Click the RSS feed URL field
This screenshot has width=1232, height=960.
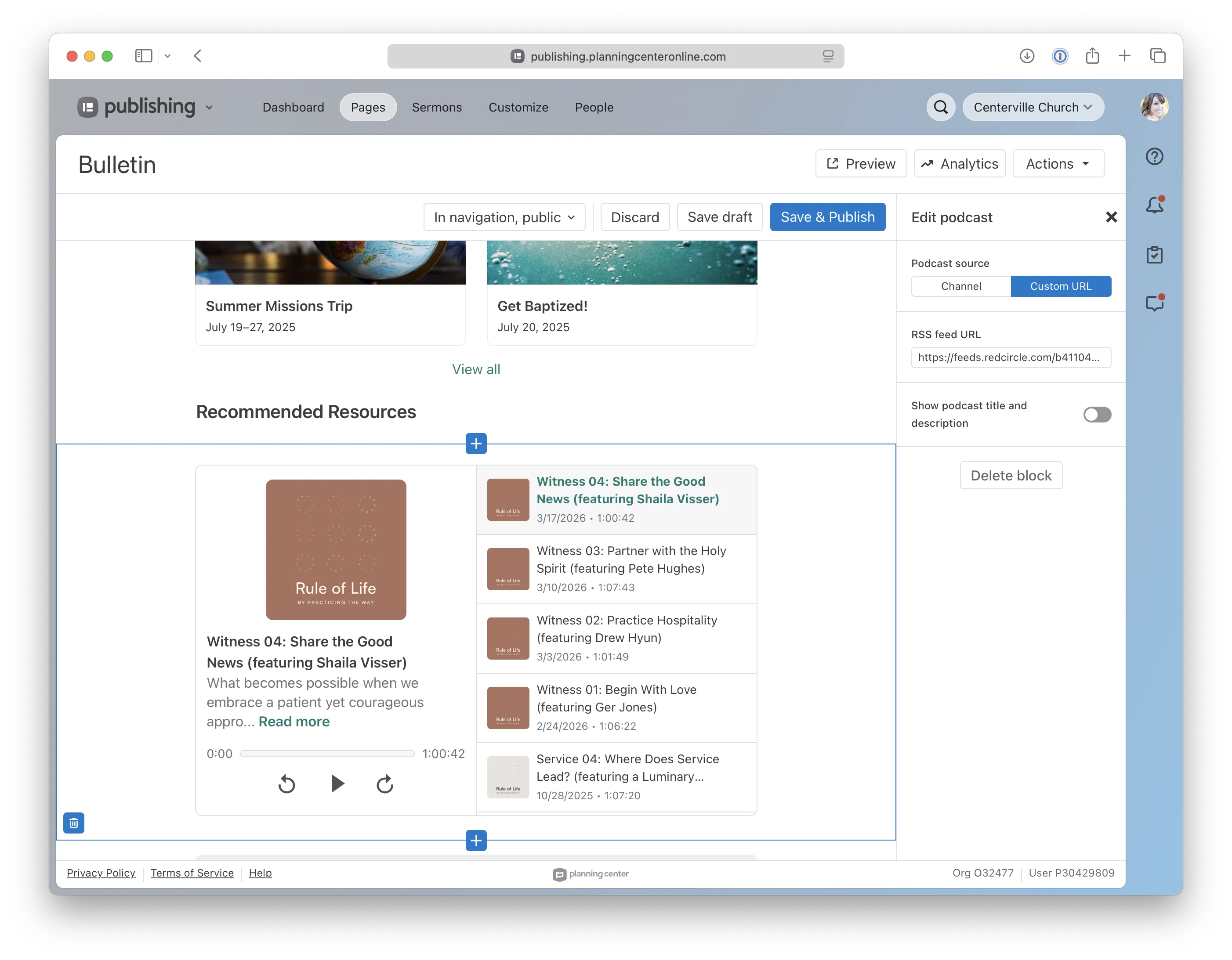click(x=1011, y=357)
